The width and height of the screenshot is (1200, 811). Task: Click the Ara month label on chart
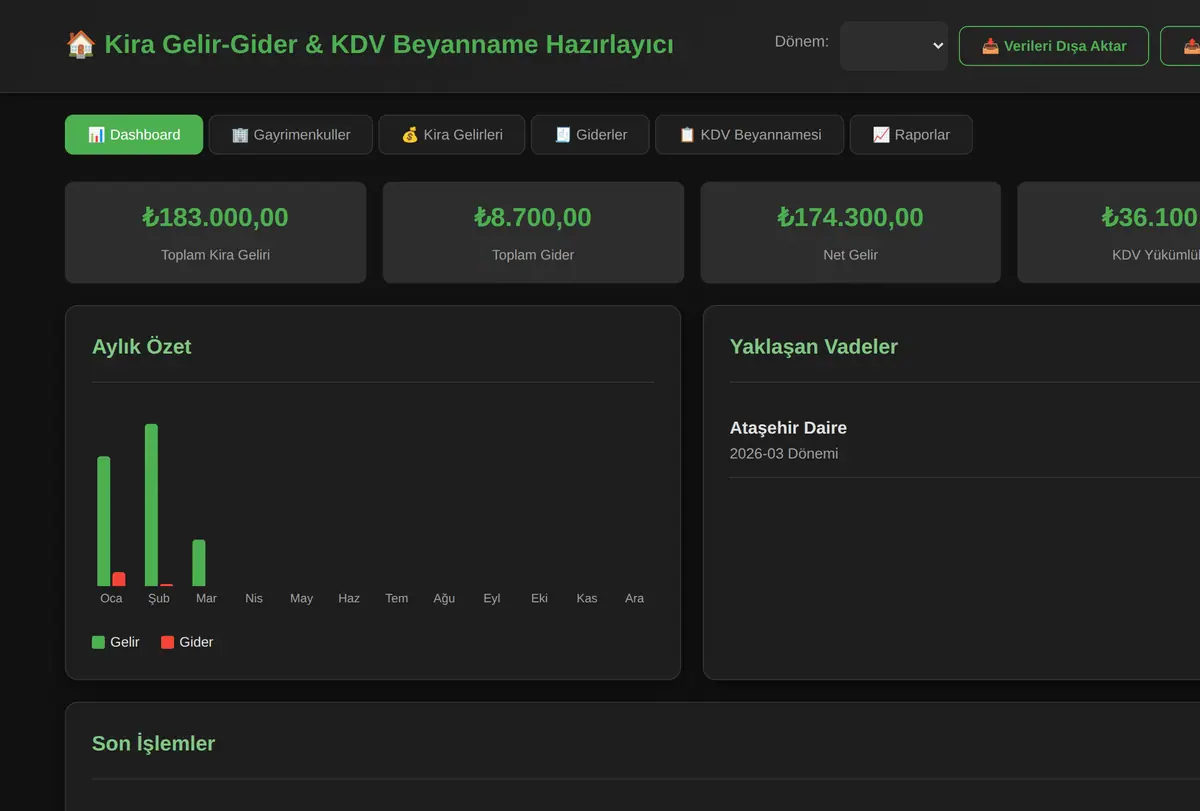coord(634,598)
